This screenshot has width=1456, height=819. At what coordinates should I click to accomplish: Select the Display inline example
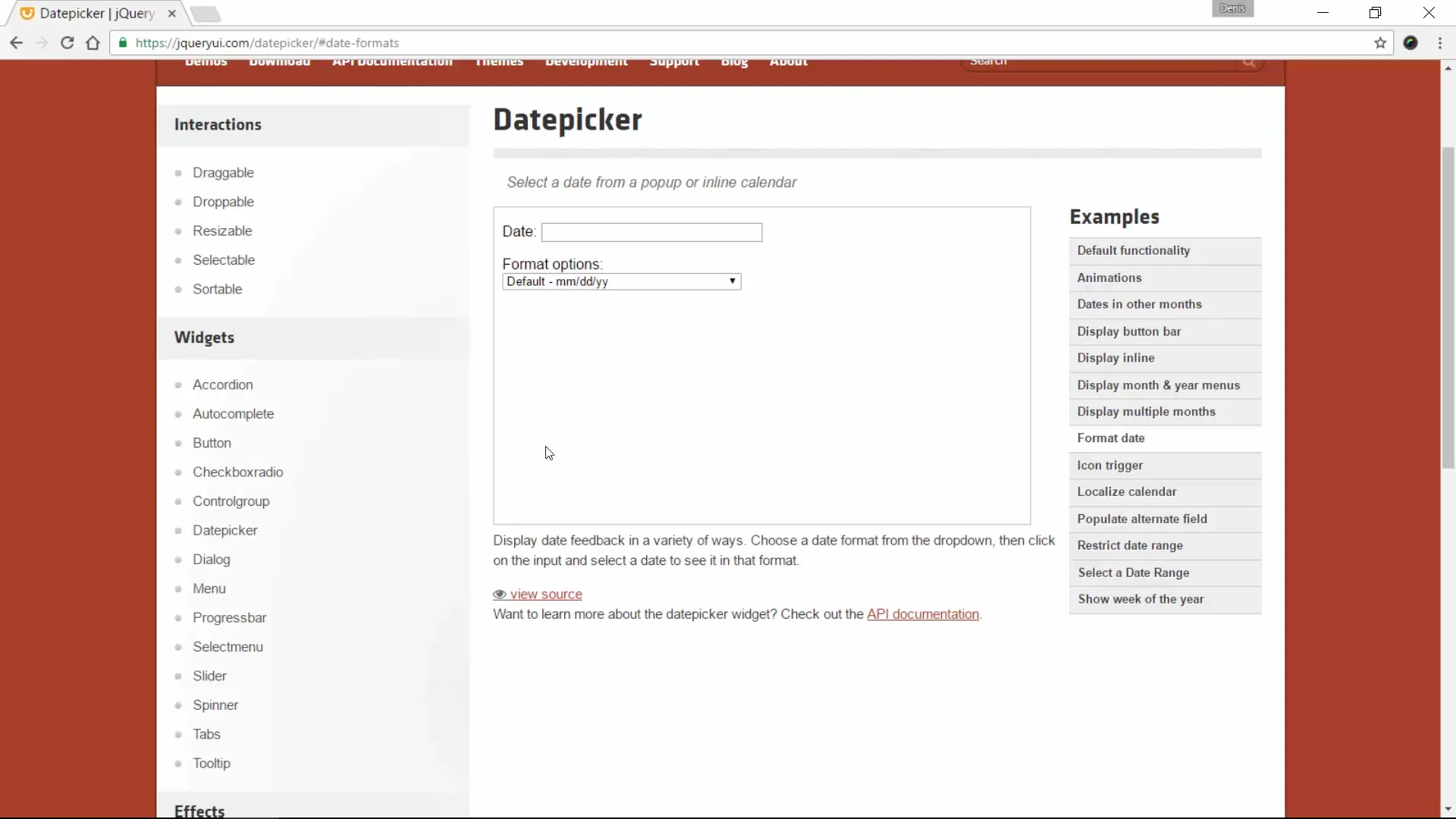(1165, 359)
